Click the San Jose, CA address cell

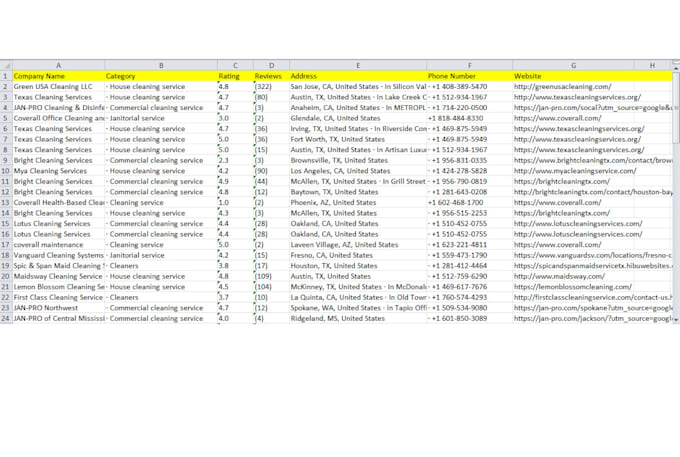(358, 87)
